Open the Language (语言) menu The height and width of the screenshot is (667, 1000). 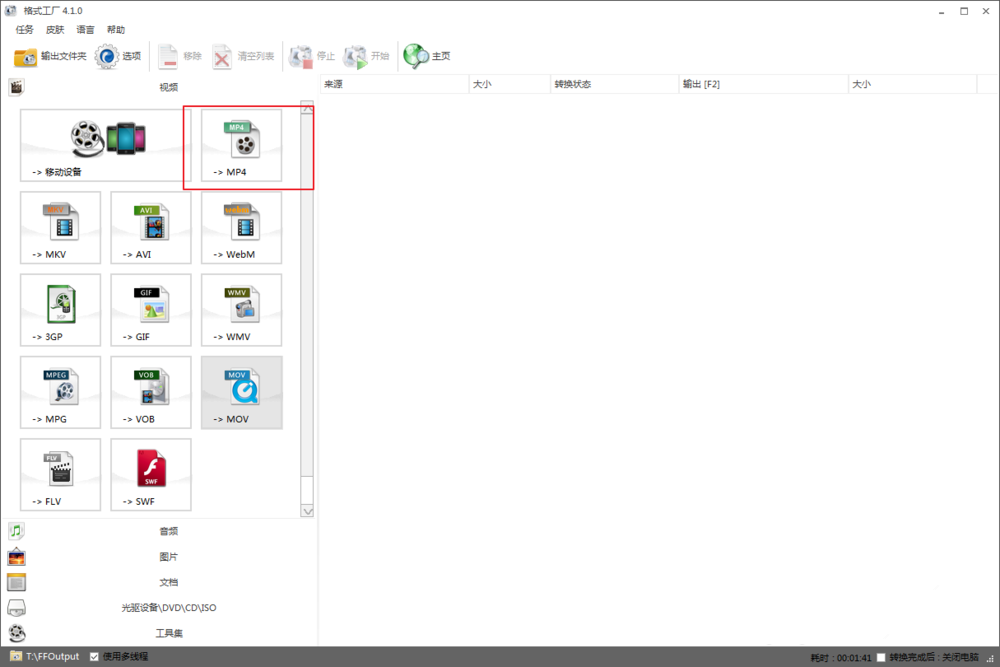click(85, 29)
